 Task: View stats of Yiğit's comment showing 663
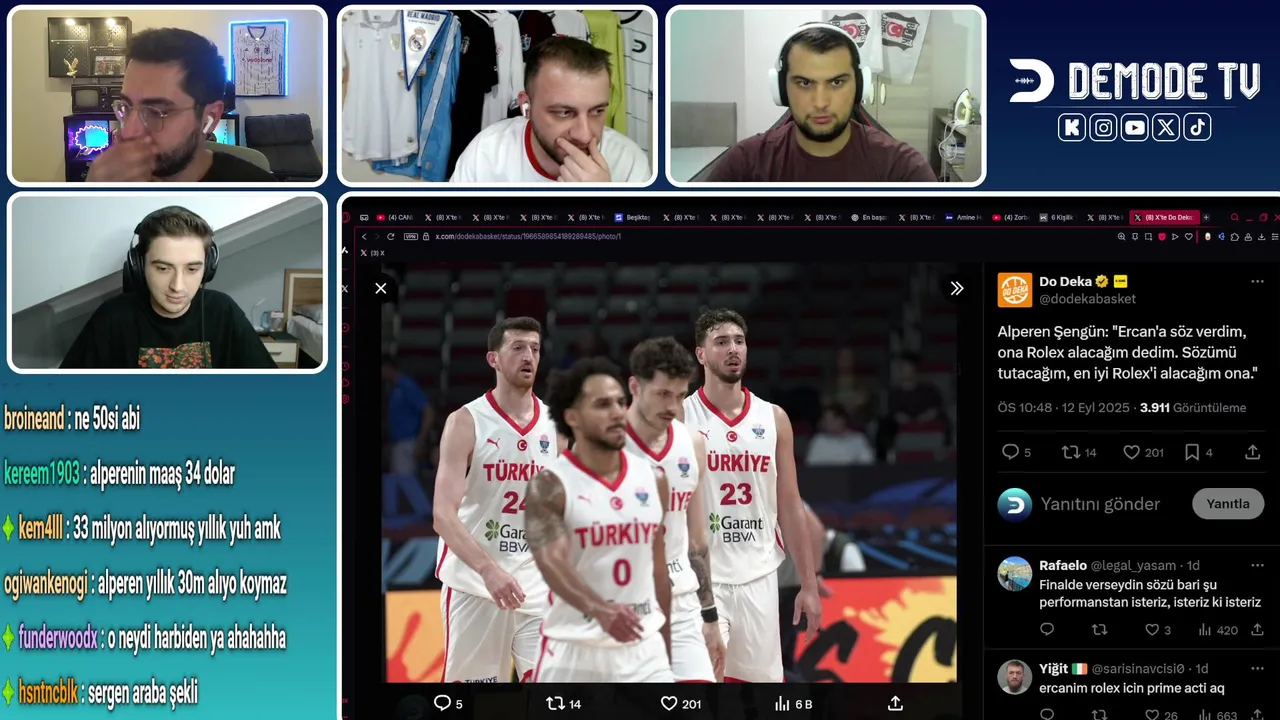coord(1217,714)
